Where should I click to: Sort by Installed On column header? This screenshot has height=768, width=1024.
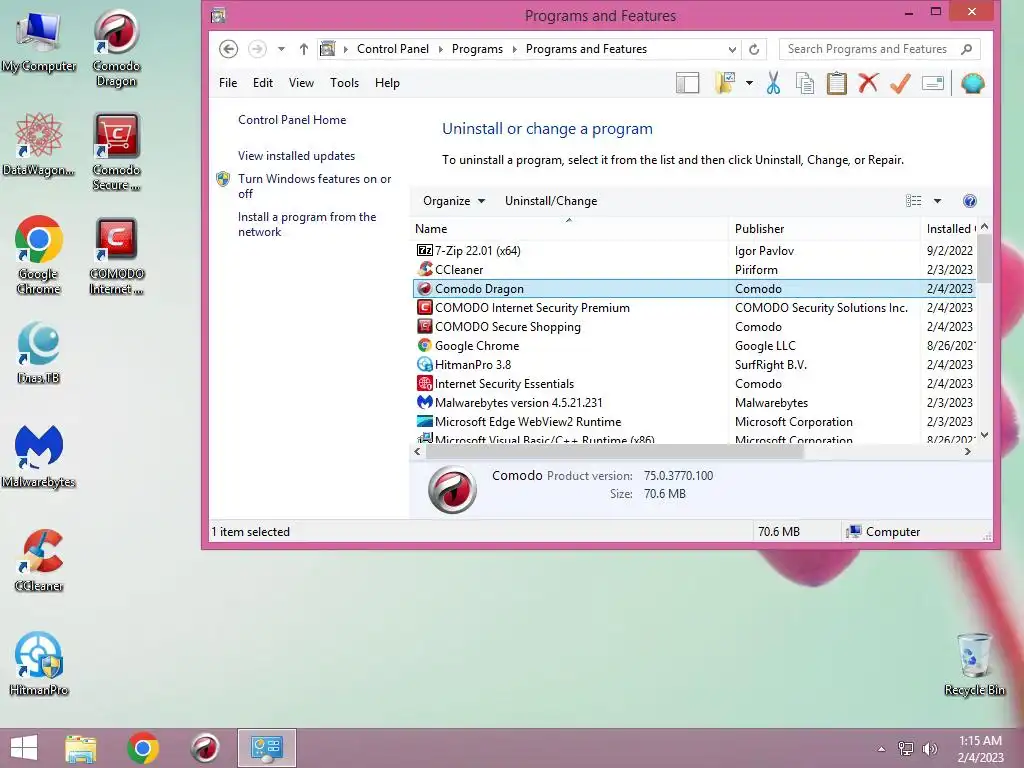pos(948,229)
